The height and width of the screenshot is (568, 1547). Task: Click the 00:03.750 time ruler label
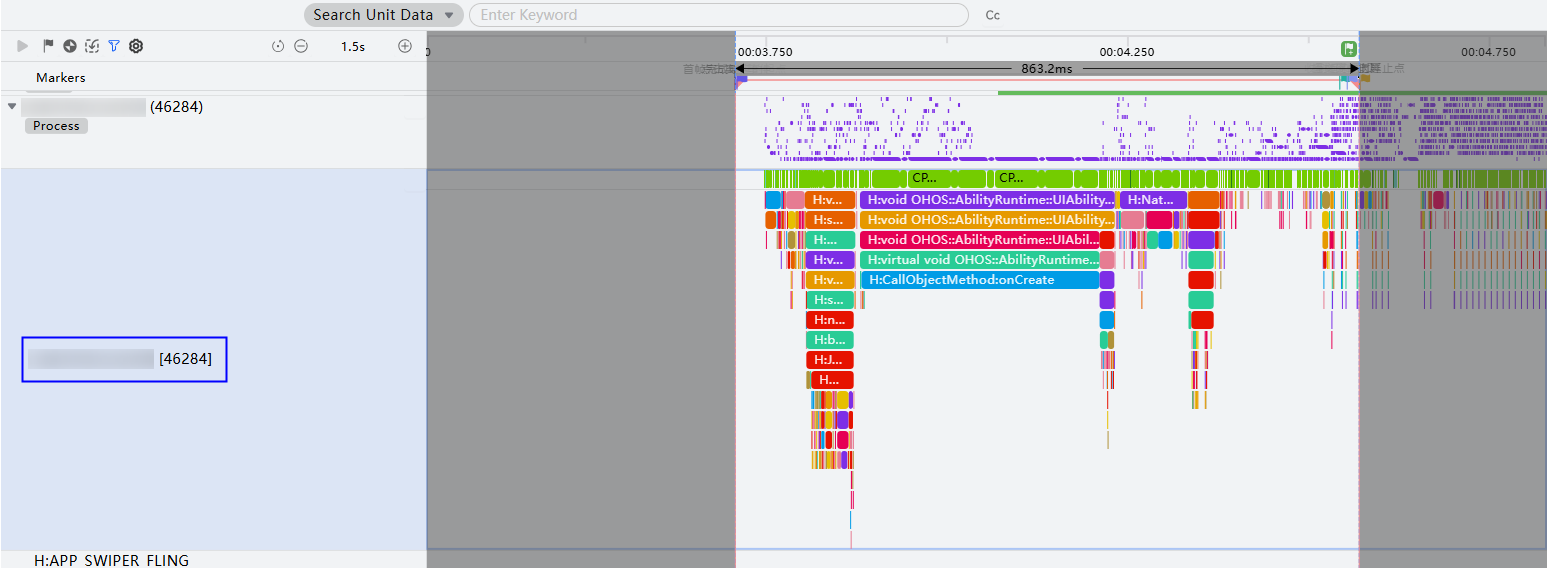pos(765,52)
